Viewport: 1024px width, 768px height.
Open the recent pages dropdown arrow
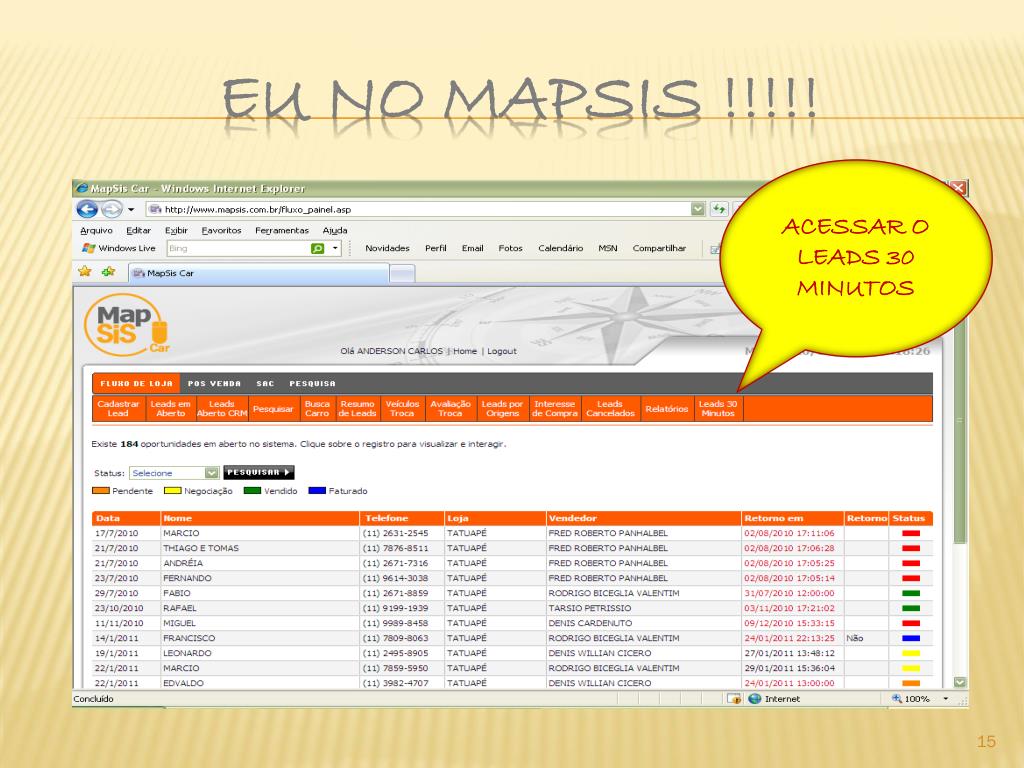click(131, 210)
